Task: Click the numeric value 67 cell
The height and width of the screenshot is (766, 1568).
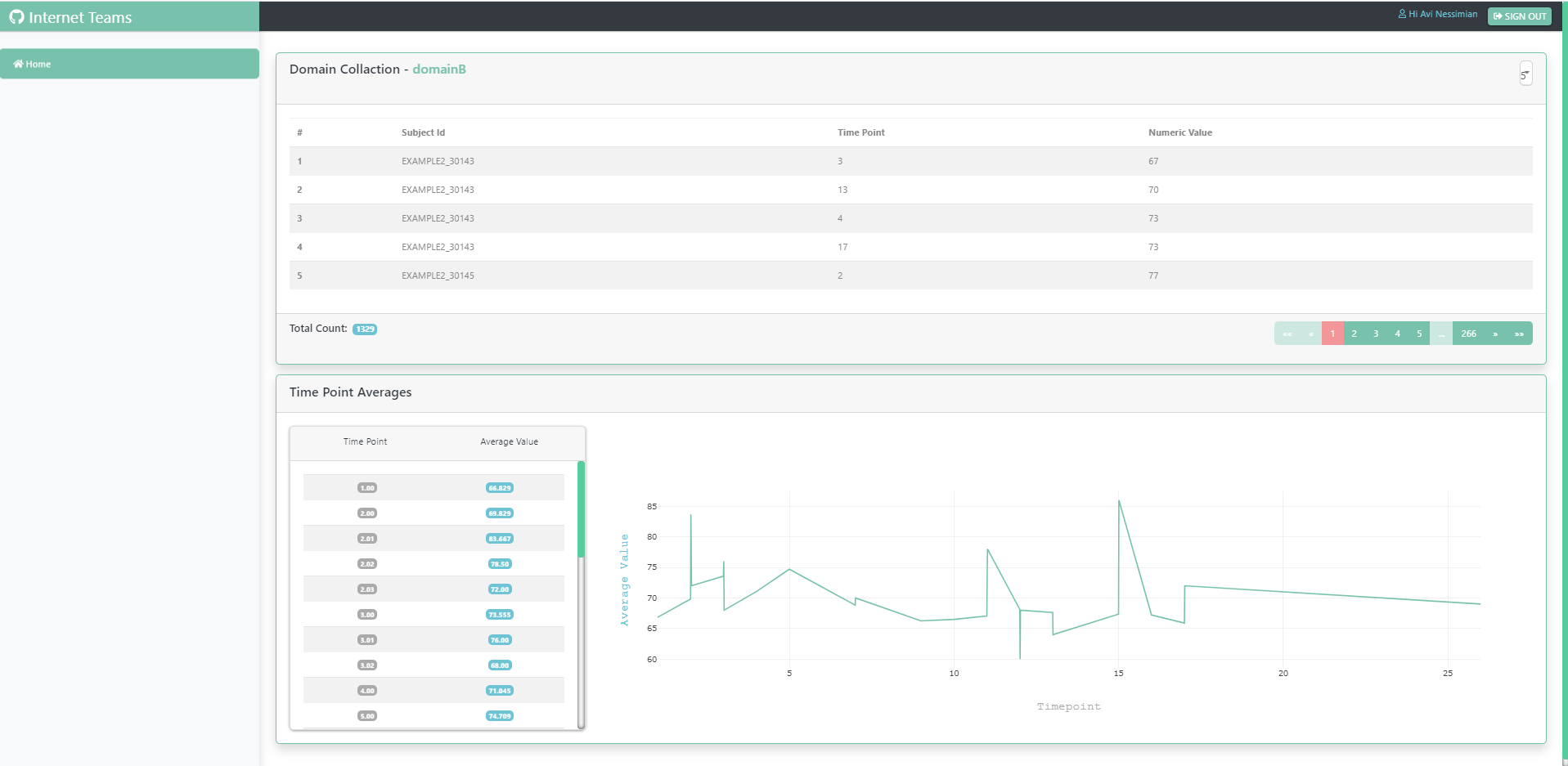Action: click(x=1152, y=161)
